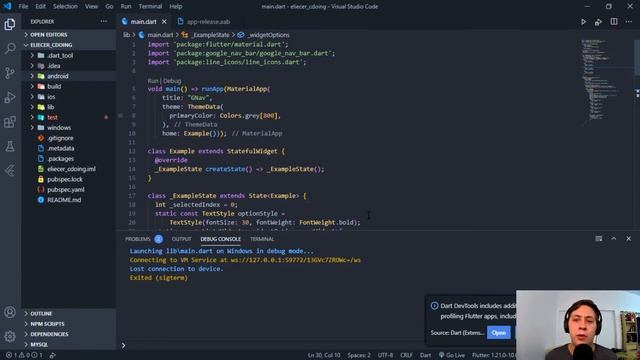Click Spaces: 2 indentation status item
640x360 pixels.
click(359, 355)
